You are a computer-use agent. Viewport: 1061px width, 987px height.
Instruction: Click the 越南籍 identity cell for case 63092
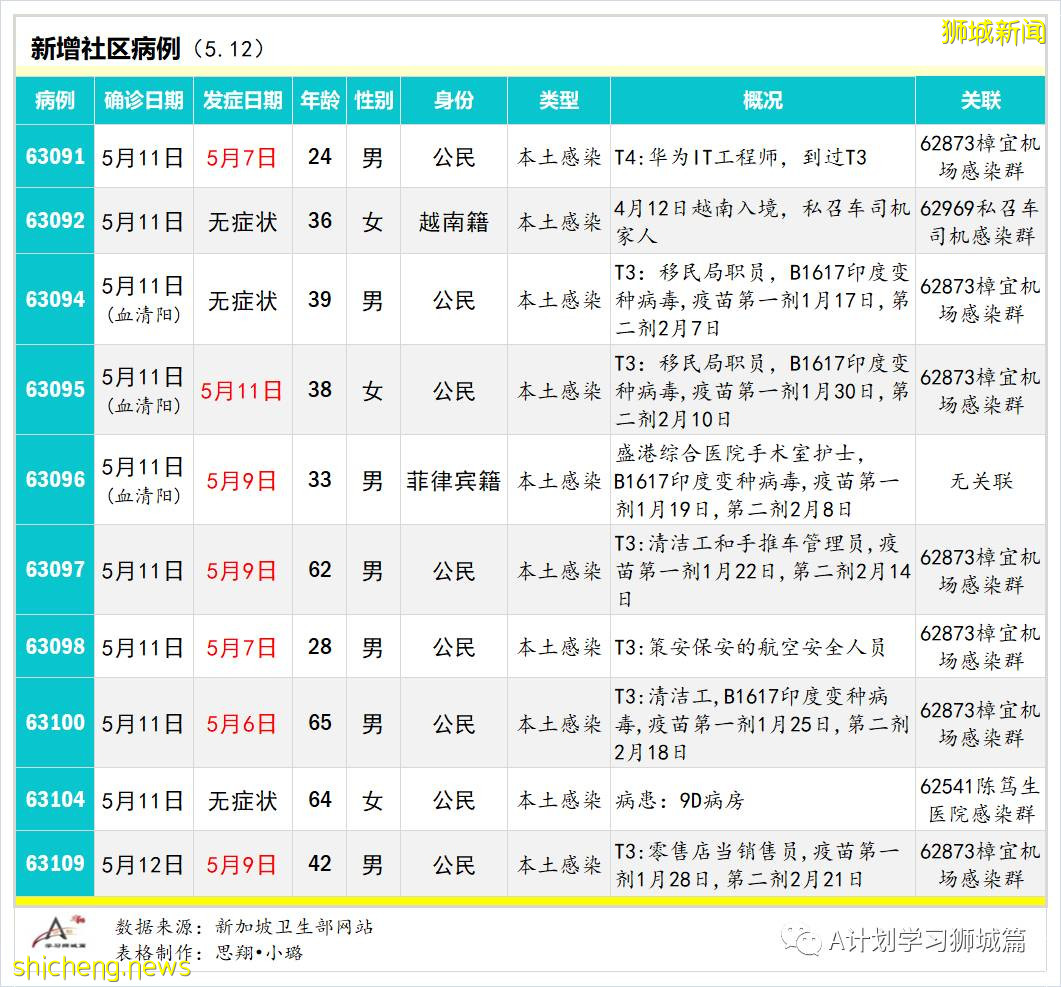tap(453, 221)
